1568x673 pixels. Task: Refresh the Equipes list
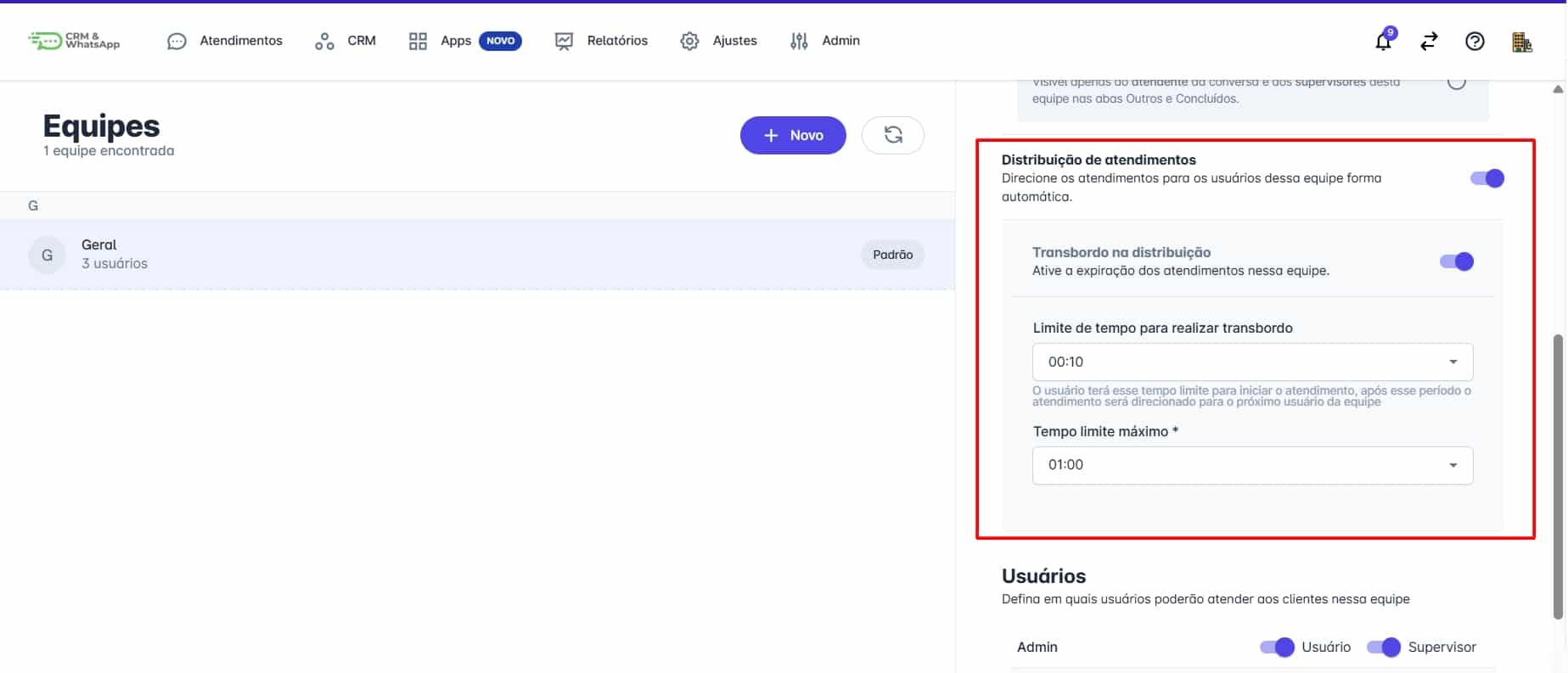893,135
